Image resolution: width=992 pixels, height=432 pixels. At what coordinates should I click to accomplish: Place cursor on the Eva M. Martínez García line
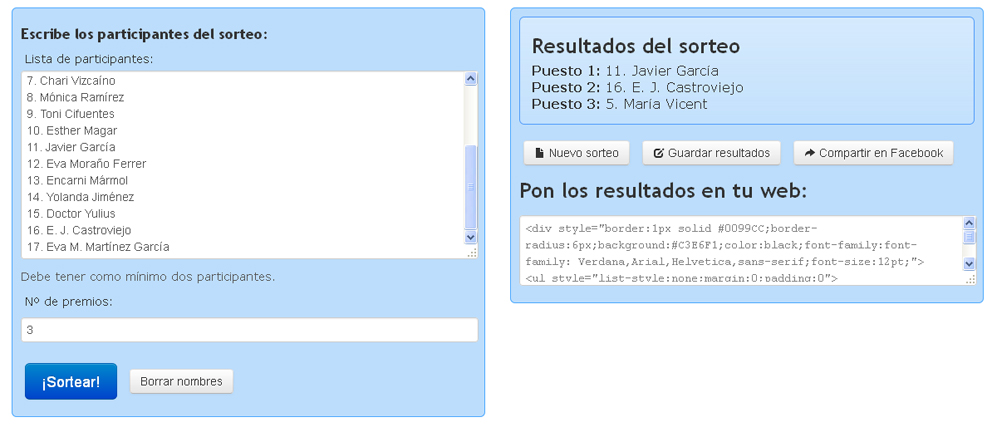coord(98,247)
